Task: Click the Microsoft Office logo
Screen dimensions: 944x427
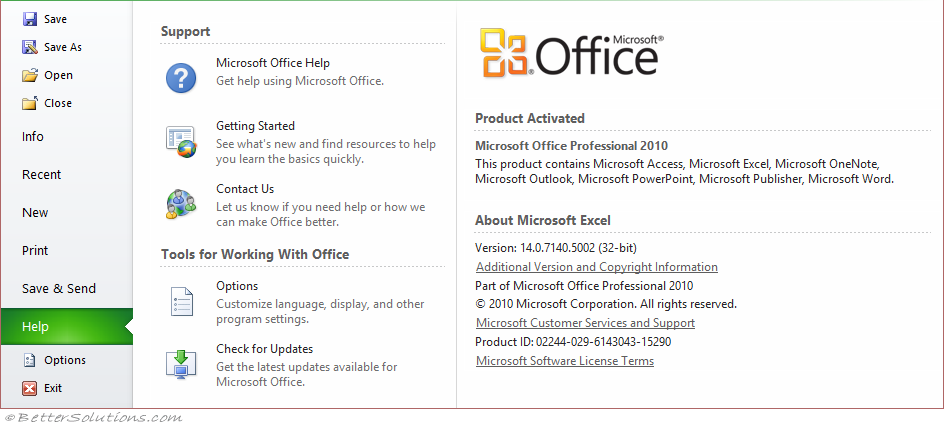Action: tap(571, 53)
